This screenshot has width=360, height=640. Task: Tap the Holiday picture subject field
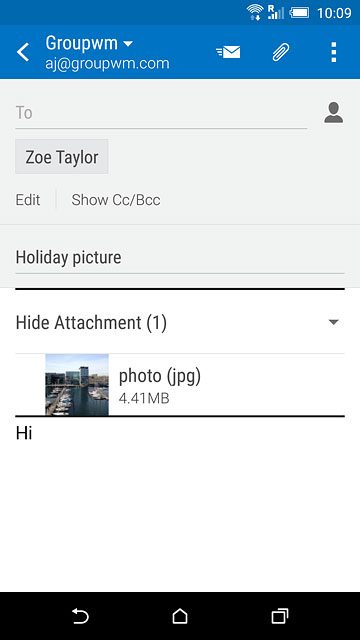click(x=180, y=258)
